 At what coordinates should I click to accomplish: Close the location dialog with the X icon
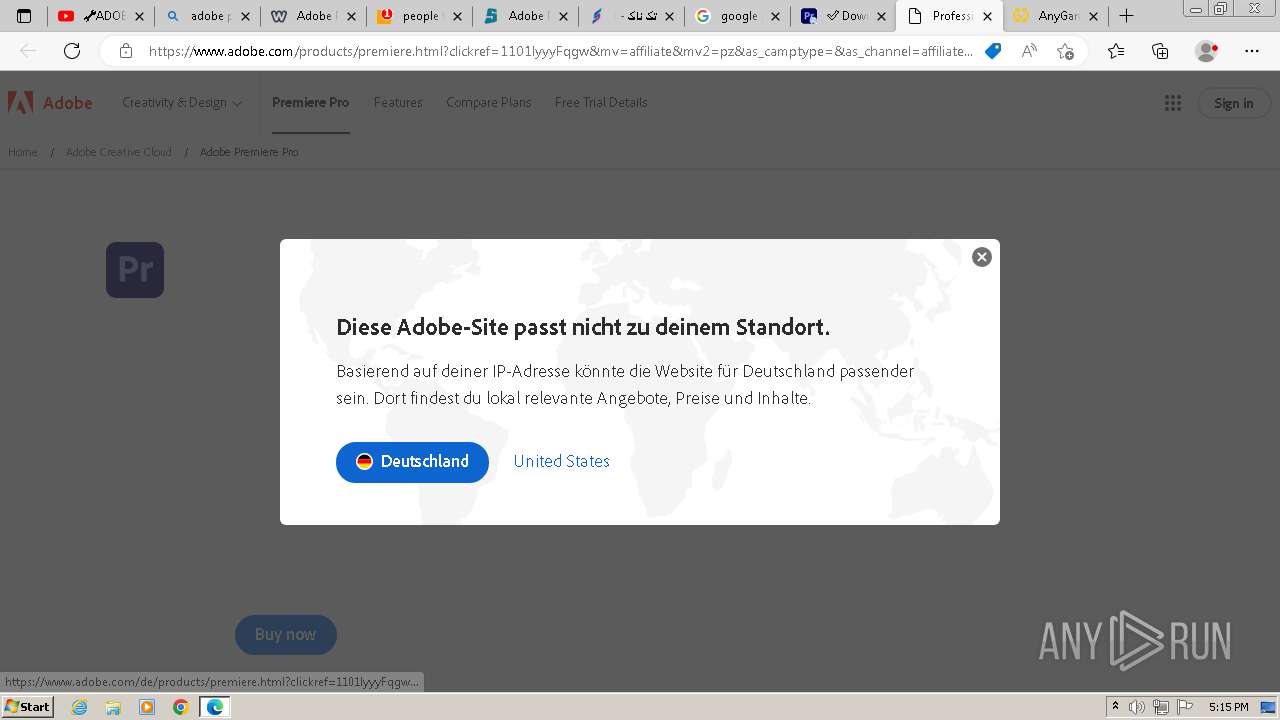982,257
